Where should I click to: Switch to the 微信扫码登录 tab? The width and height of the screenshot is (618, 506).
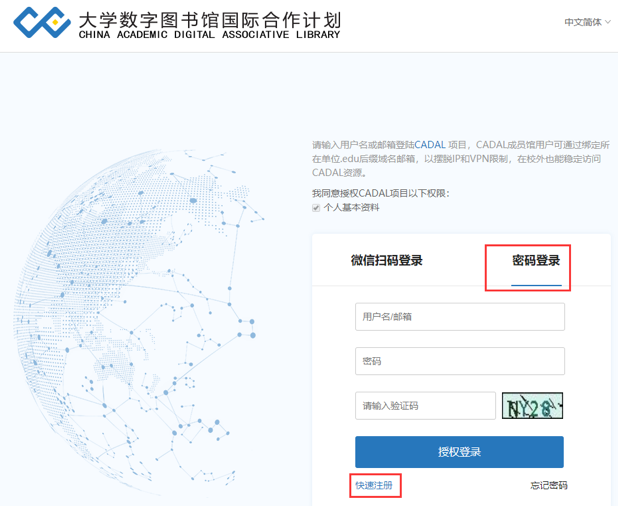(387, 260)
